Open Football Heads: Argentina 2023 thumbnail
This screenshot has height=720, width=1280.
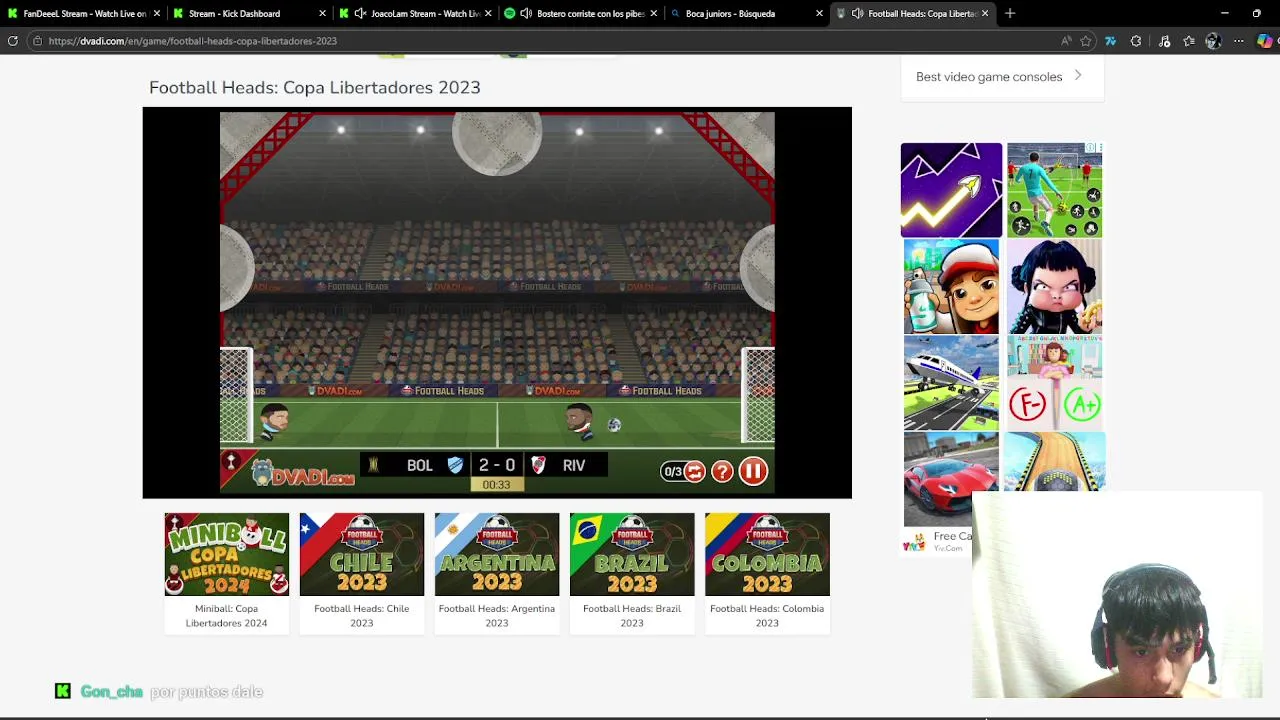coord(496,554)
